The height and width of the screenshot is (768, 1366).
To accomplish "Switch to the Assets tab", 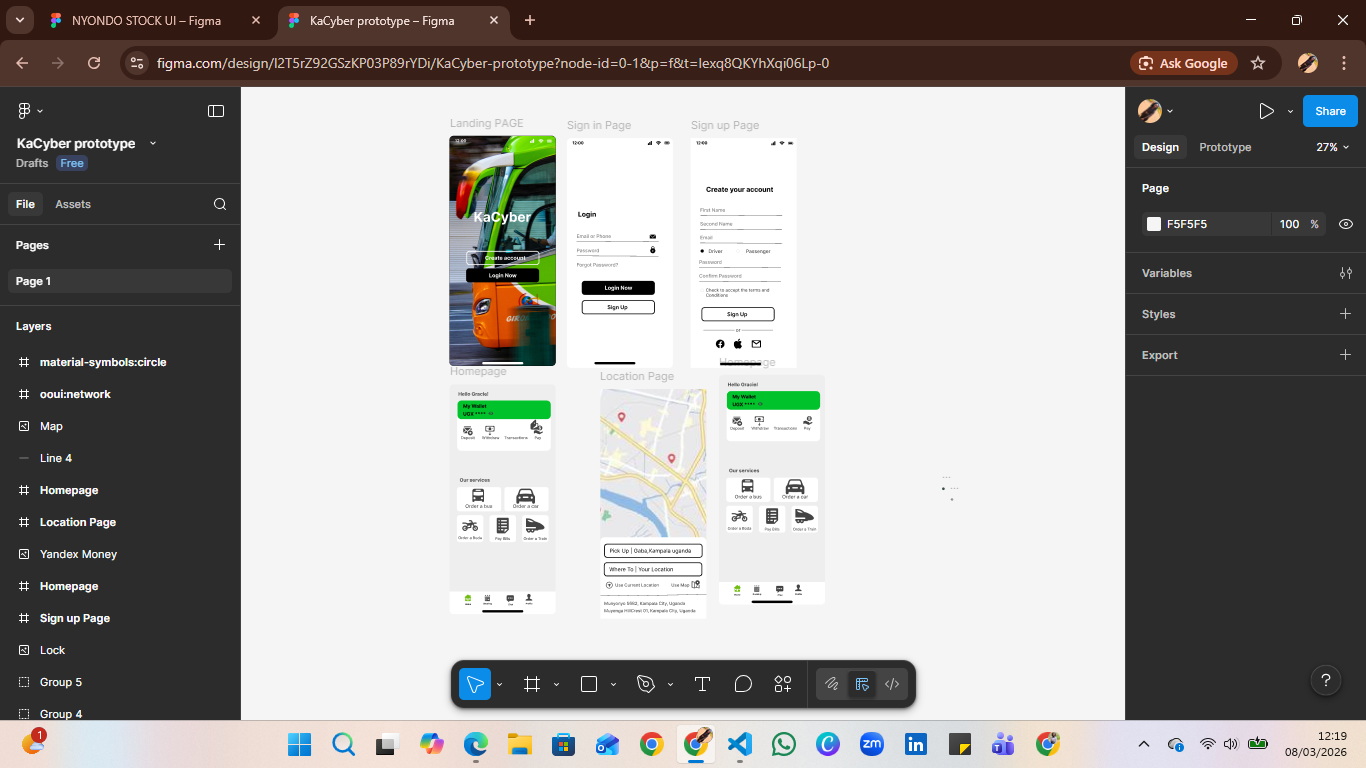I will pos(73,204).
